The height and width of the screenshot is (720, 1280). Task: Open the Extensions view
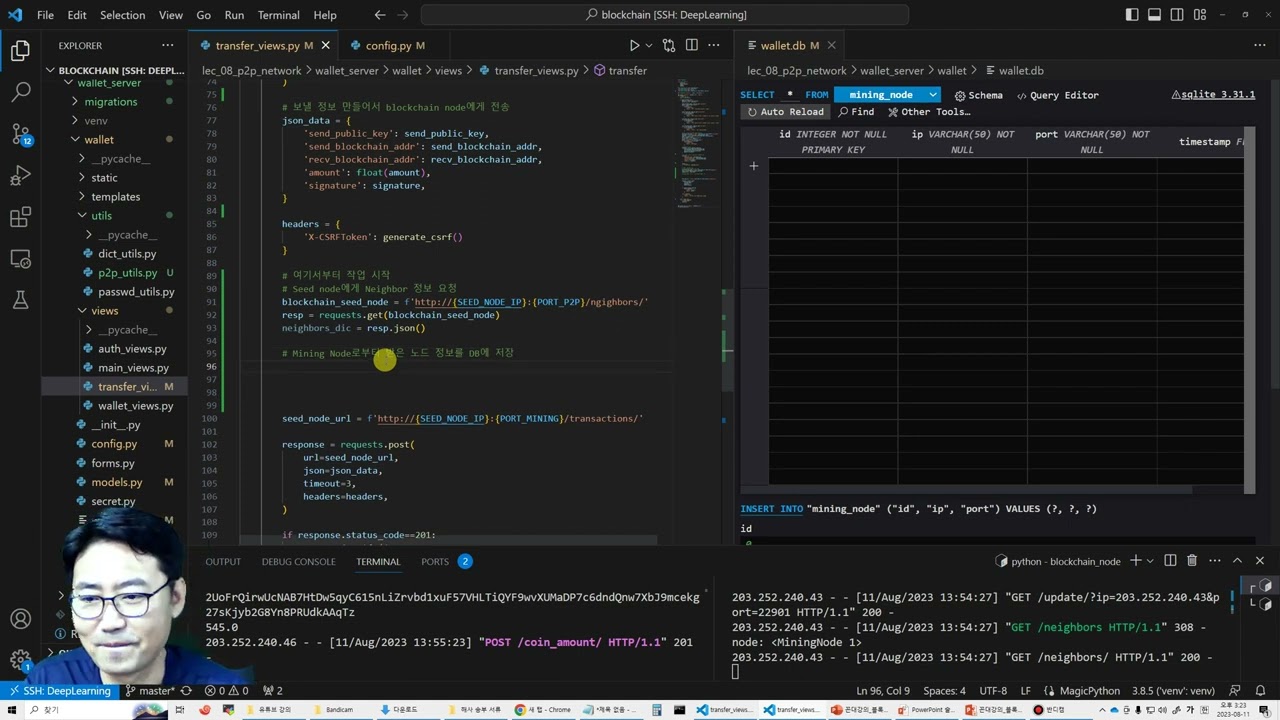(x=20, y=217)
